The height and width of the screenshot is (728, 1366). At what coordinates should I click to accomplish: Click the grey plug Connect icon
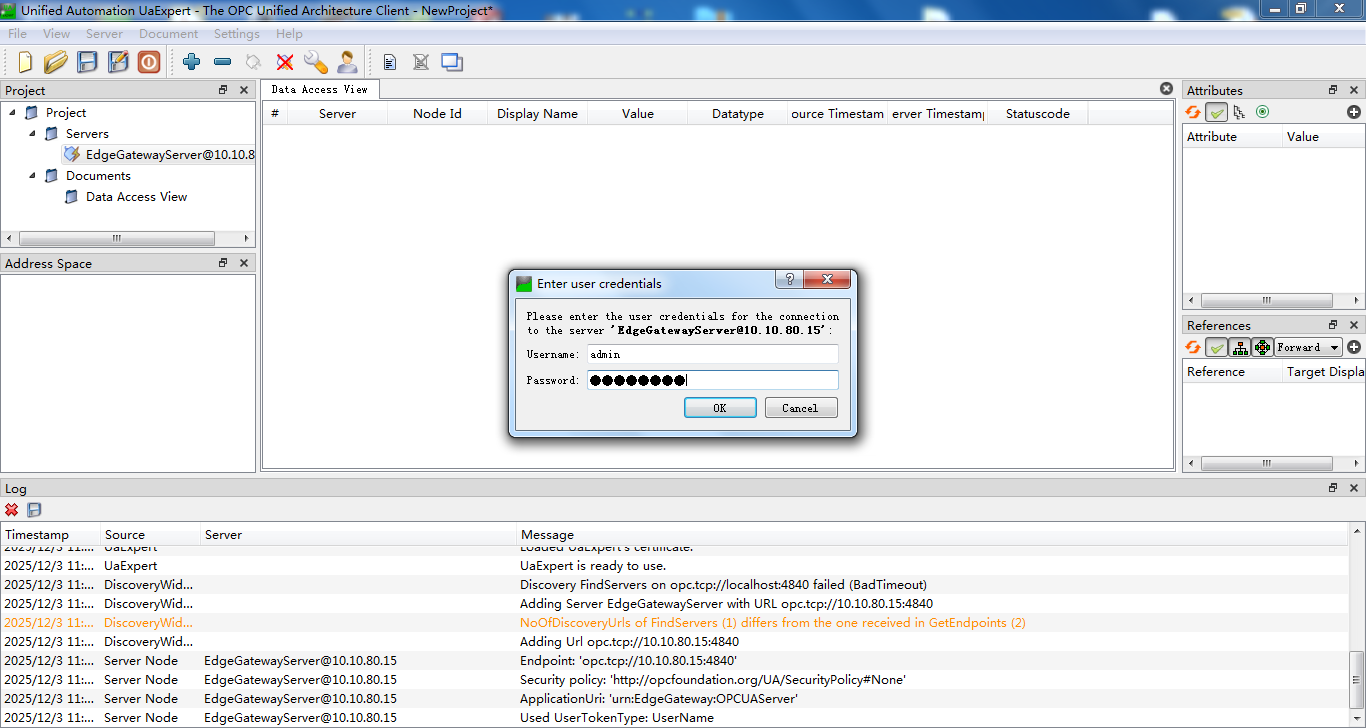[x=254, y=62]
